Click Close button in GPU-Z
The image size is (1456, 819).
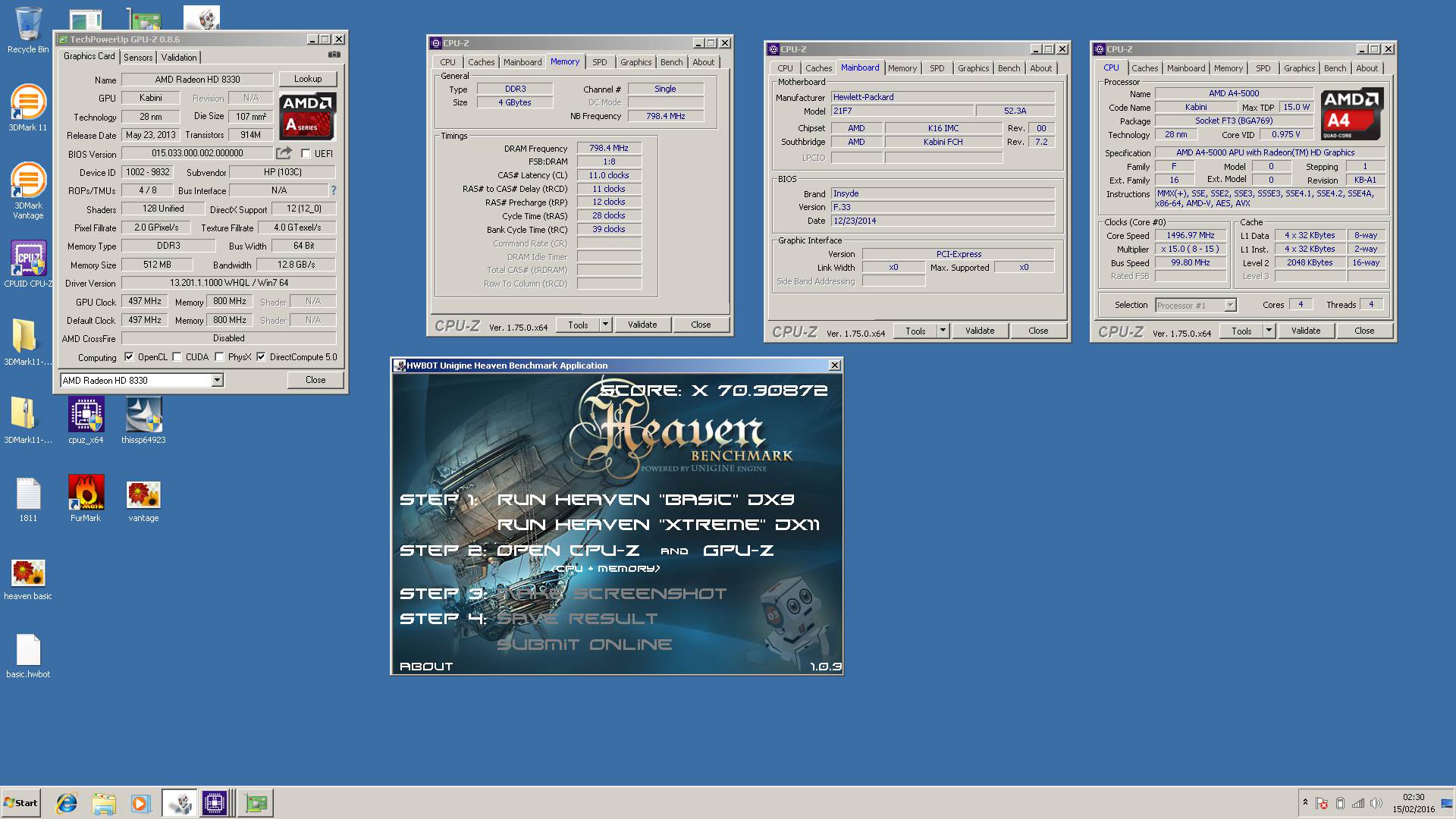pos(315,380)
